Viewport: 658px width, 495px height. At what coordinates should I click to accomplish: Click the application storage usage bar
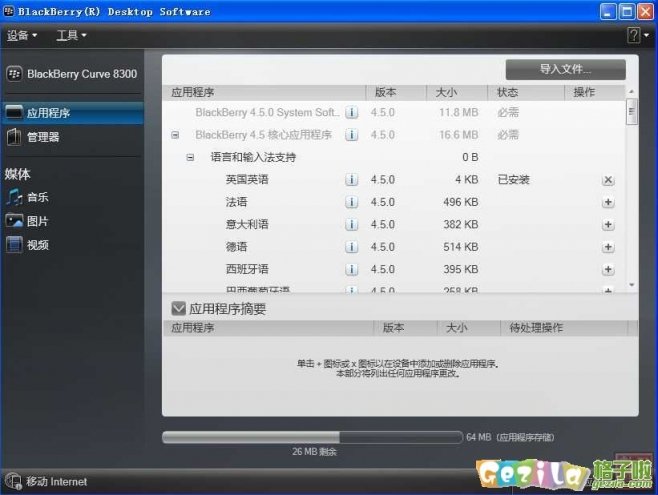[x=312, y=438]
